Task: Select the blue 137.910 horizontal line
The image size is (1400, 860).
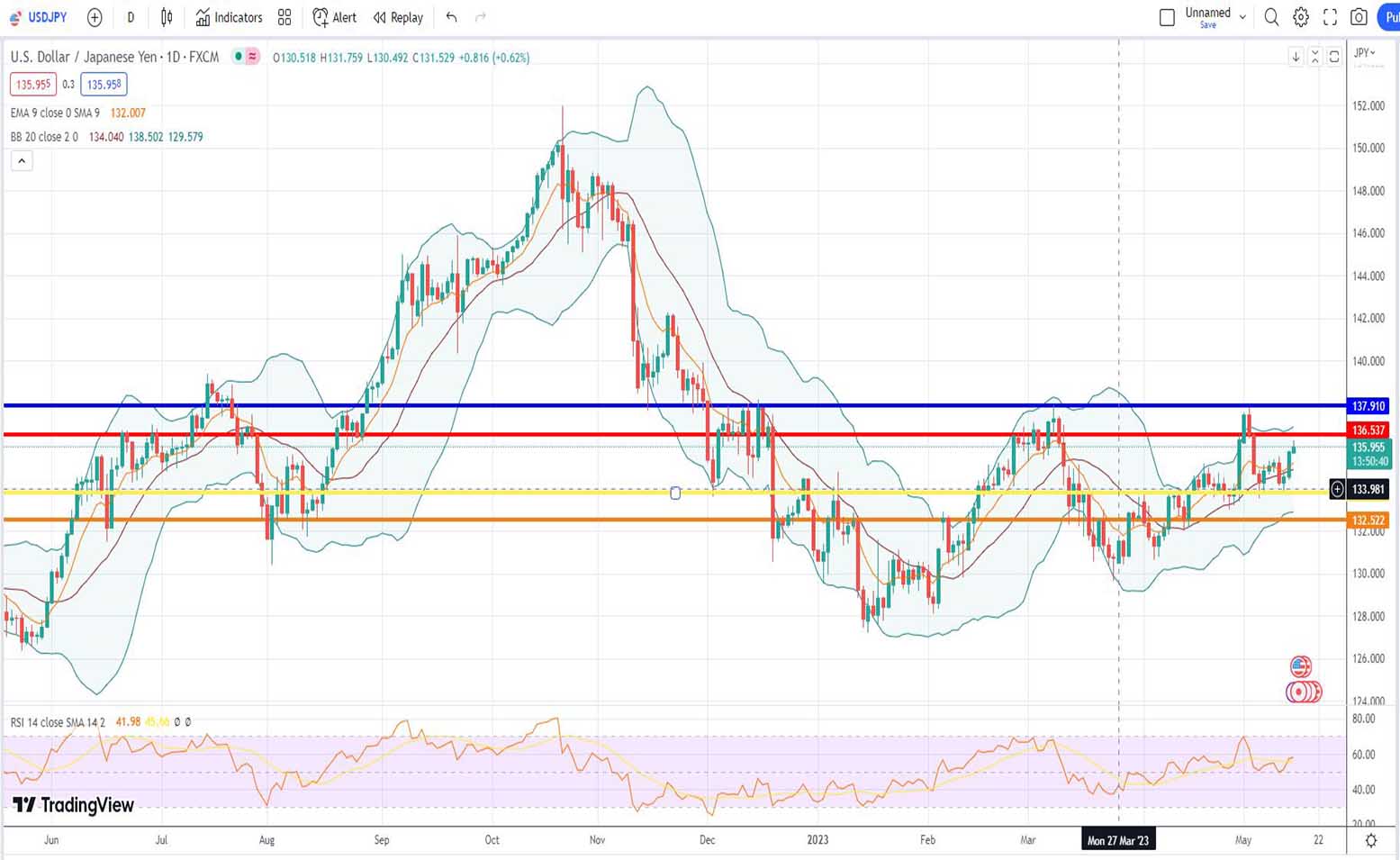Action: [x=540, y=405]
